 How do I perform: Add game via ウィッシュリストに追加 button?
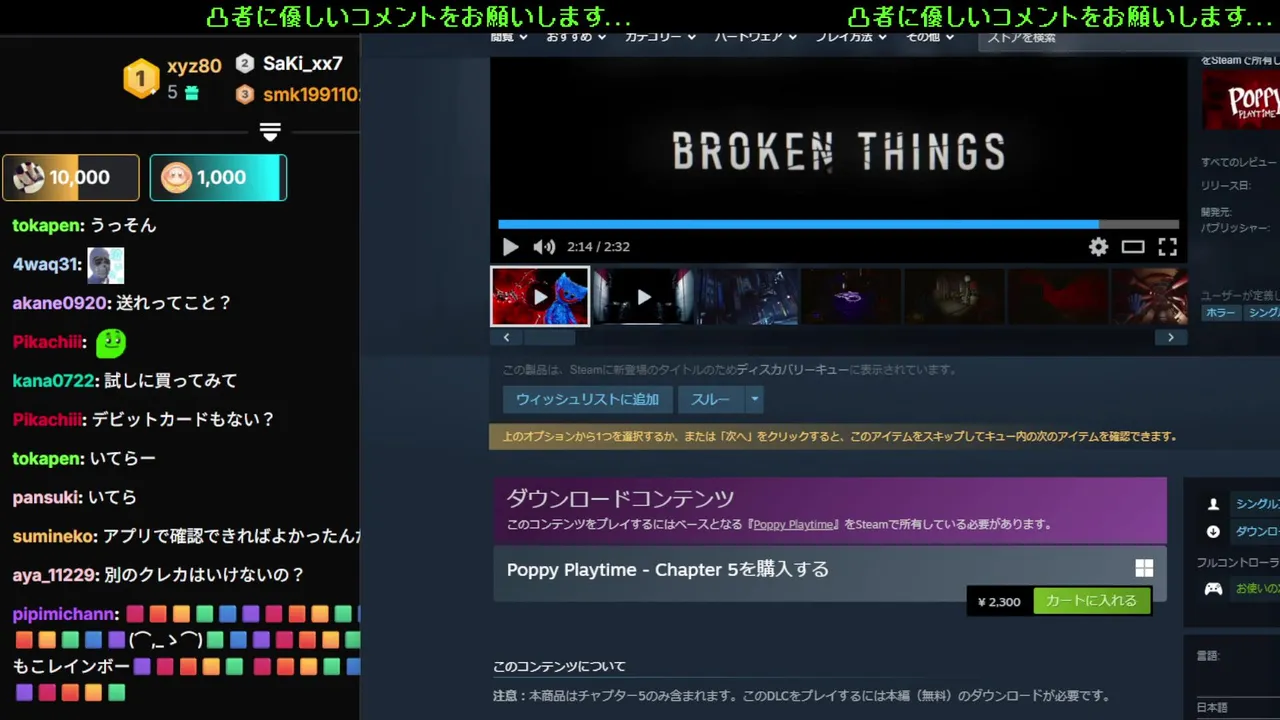587,399
